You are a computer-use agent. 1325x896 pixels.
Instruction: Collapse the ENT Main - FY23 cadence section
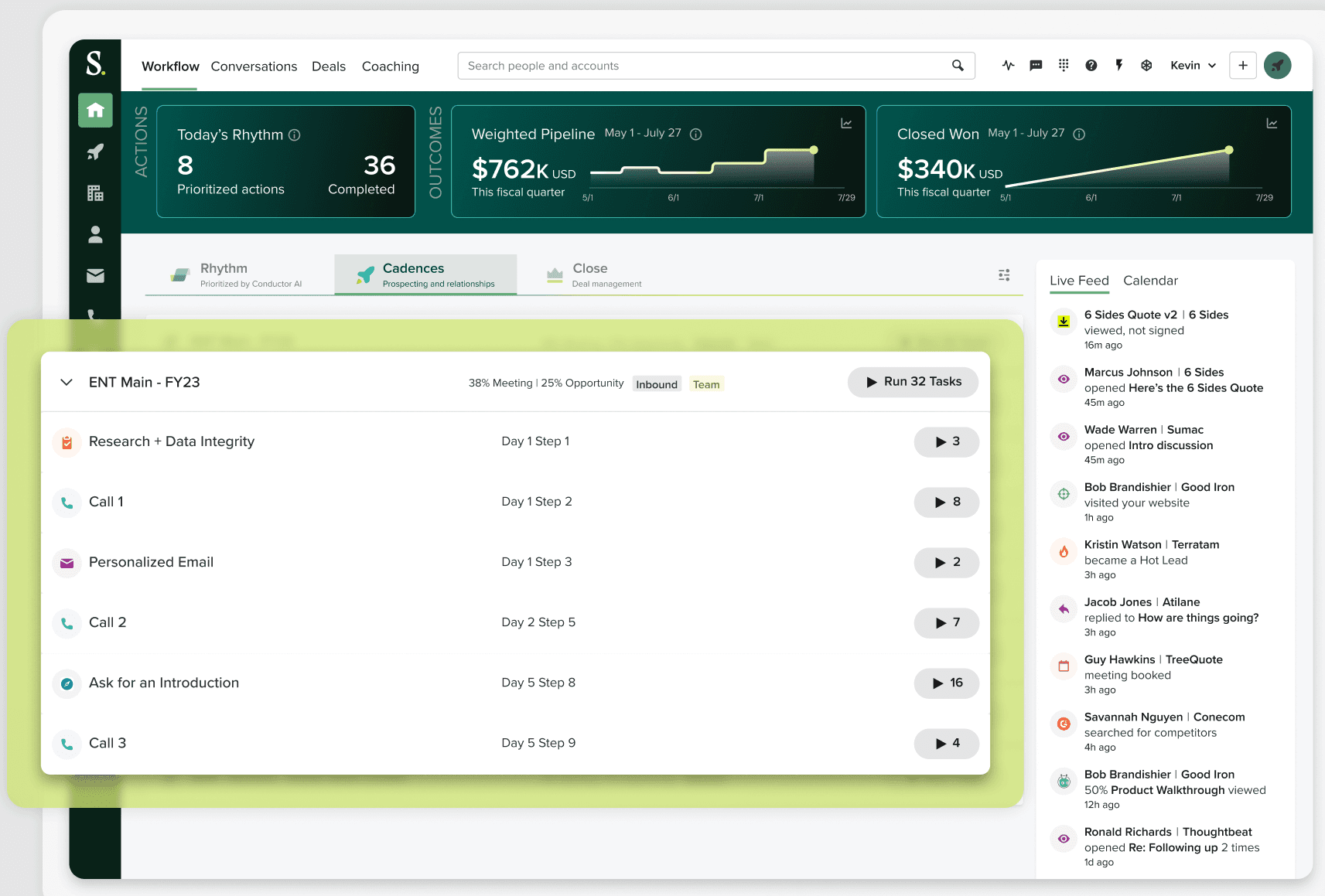[66, 382]
